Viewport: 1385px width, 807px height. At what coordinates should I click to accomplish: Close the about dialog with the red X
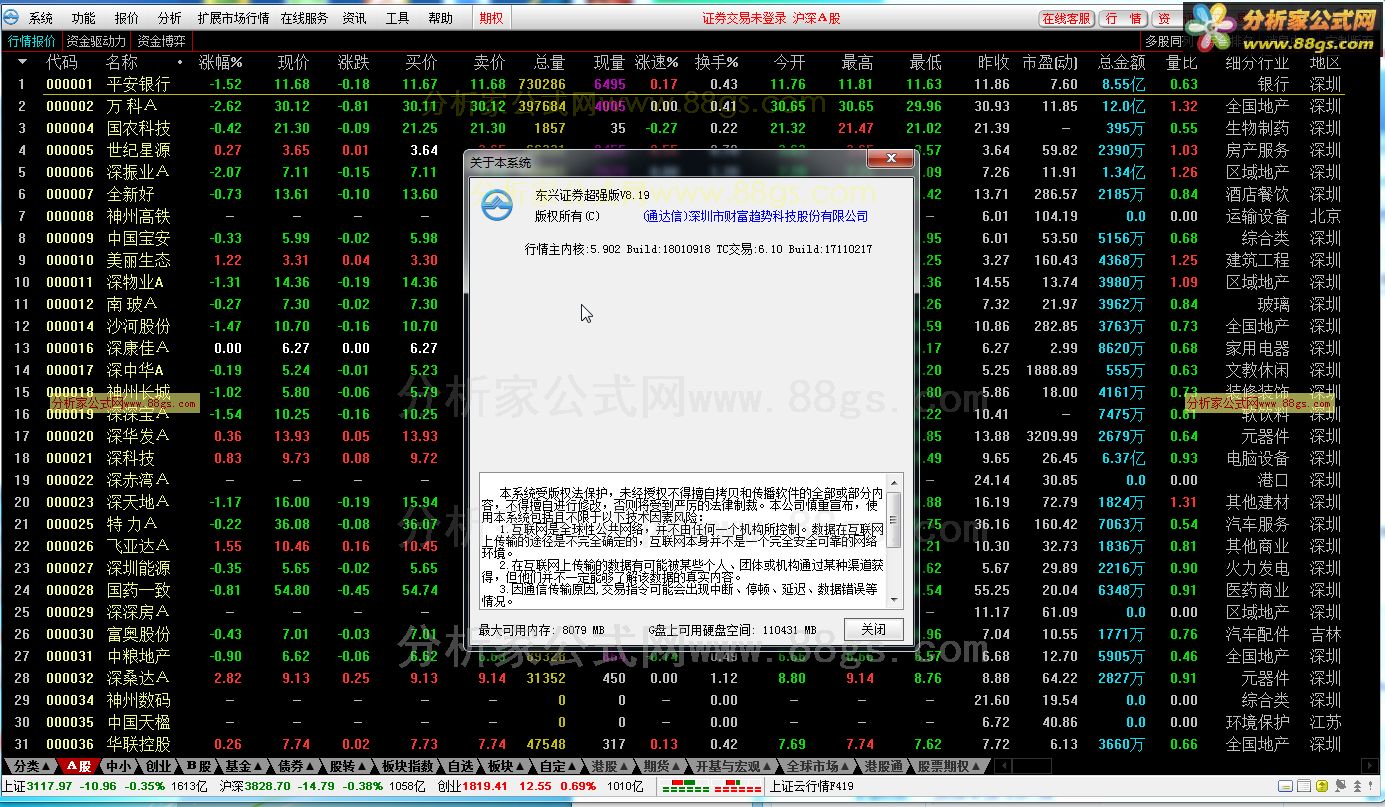889,159
